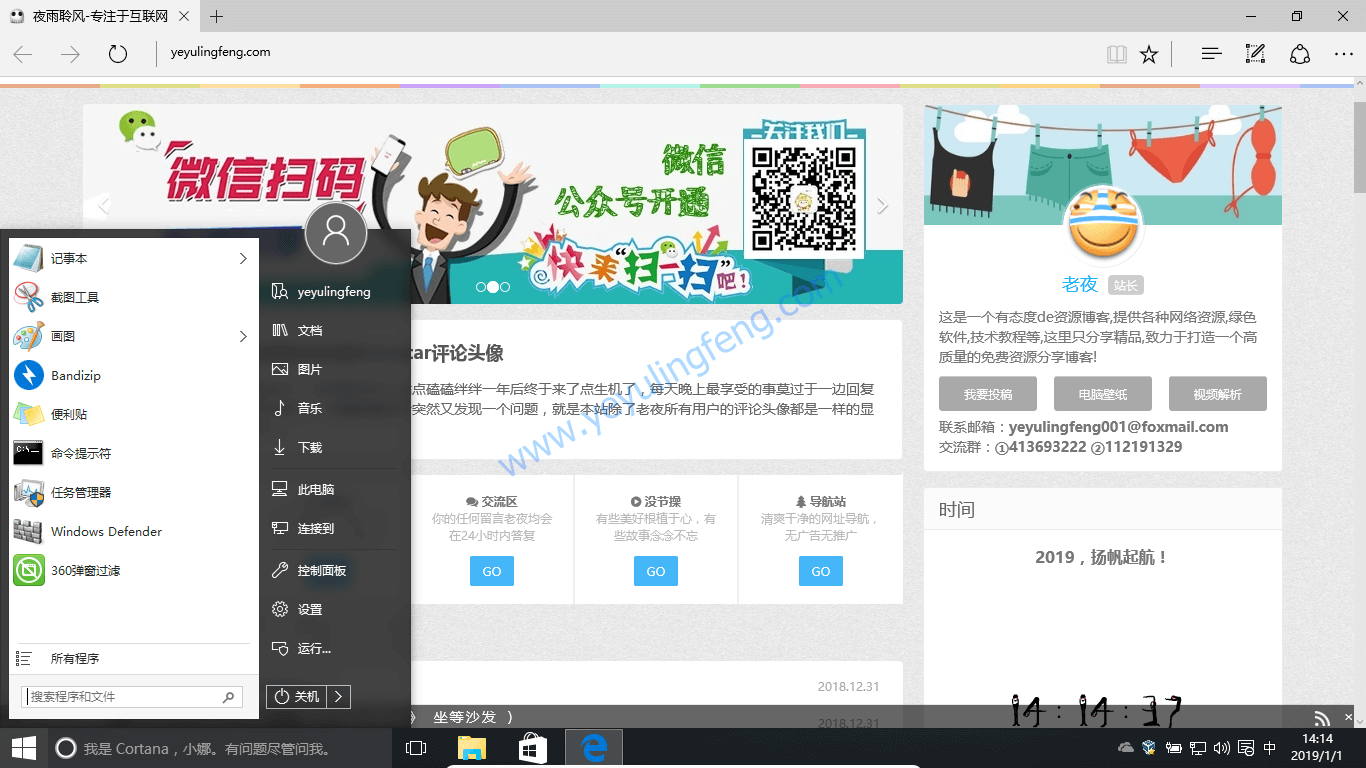Screen dimensions: 1366x768
Task: Click the 我要投稿 button
Action: [988, 394]
